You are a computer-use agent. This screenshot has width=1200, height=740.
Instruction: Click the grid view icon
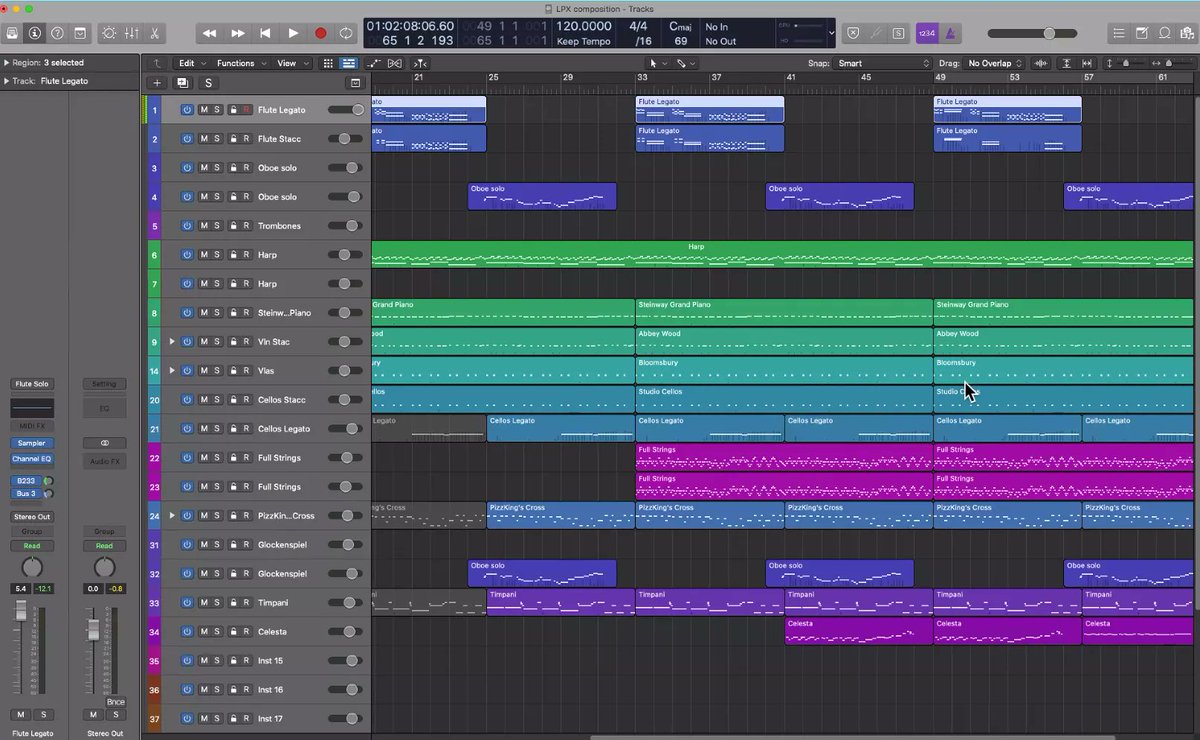click(x=328, y=63)
